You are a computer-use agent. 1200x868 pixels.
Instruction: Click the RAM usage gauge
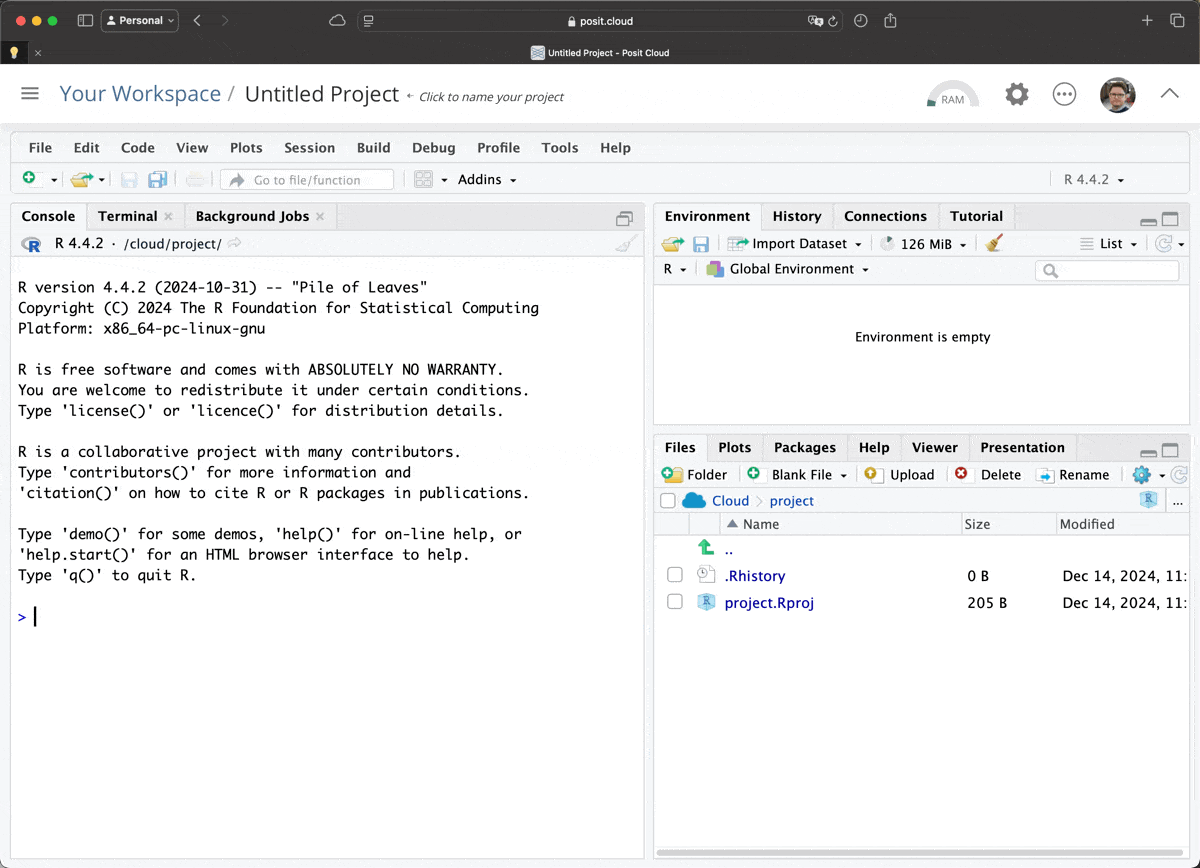tap(952, 95)
